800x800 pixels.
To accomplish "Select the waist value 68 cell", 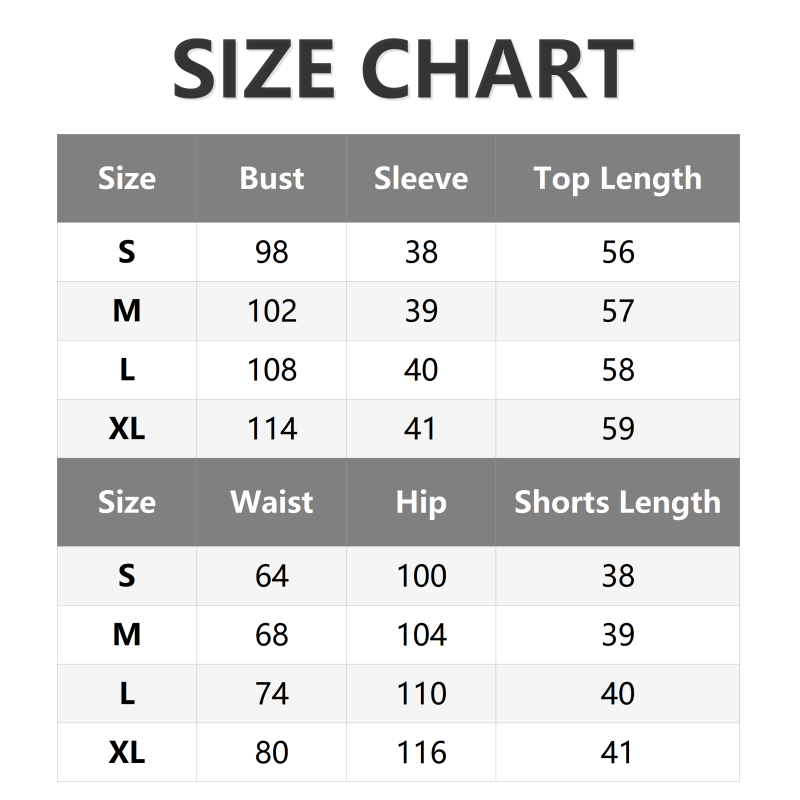I will pos(272,635).
